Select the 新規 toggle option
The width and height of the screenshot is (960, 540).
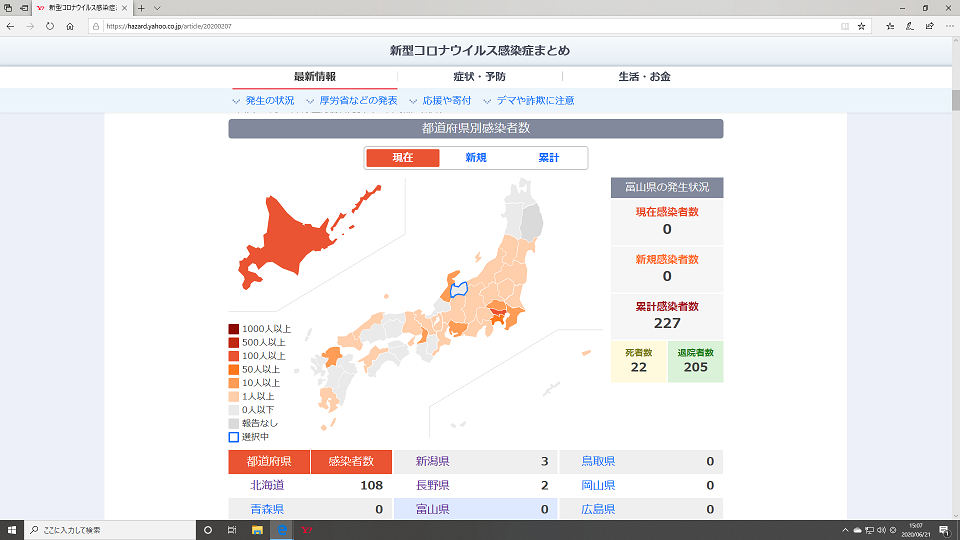coord(476,158)
